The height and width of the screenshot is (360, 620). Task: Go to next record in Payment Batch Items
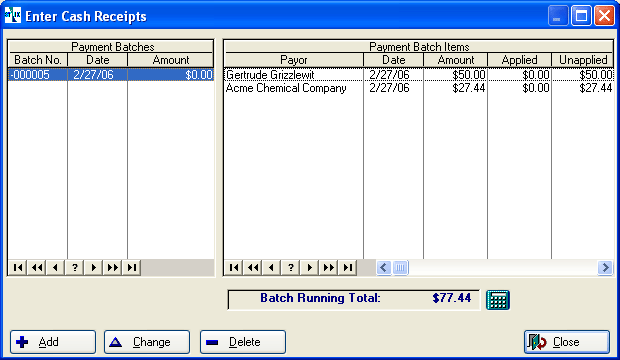(310, 268)
